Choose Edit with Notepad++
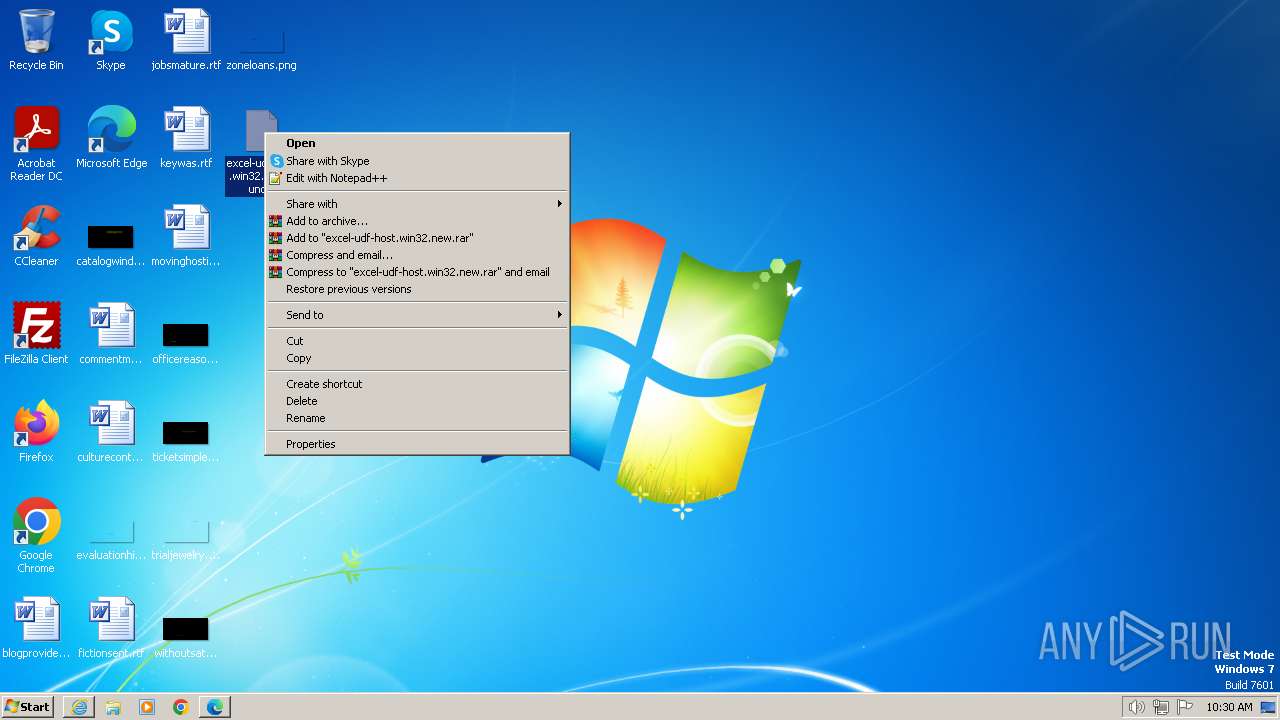Image resolution: width=1280 pixels, height=720 pixels. coord(417,178)
